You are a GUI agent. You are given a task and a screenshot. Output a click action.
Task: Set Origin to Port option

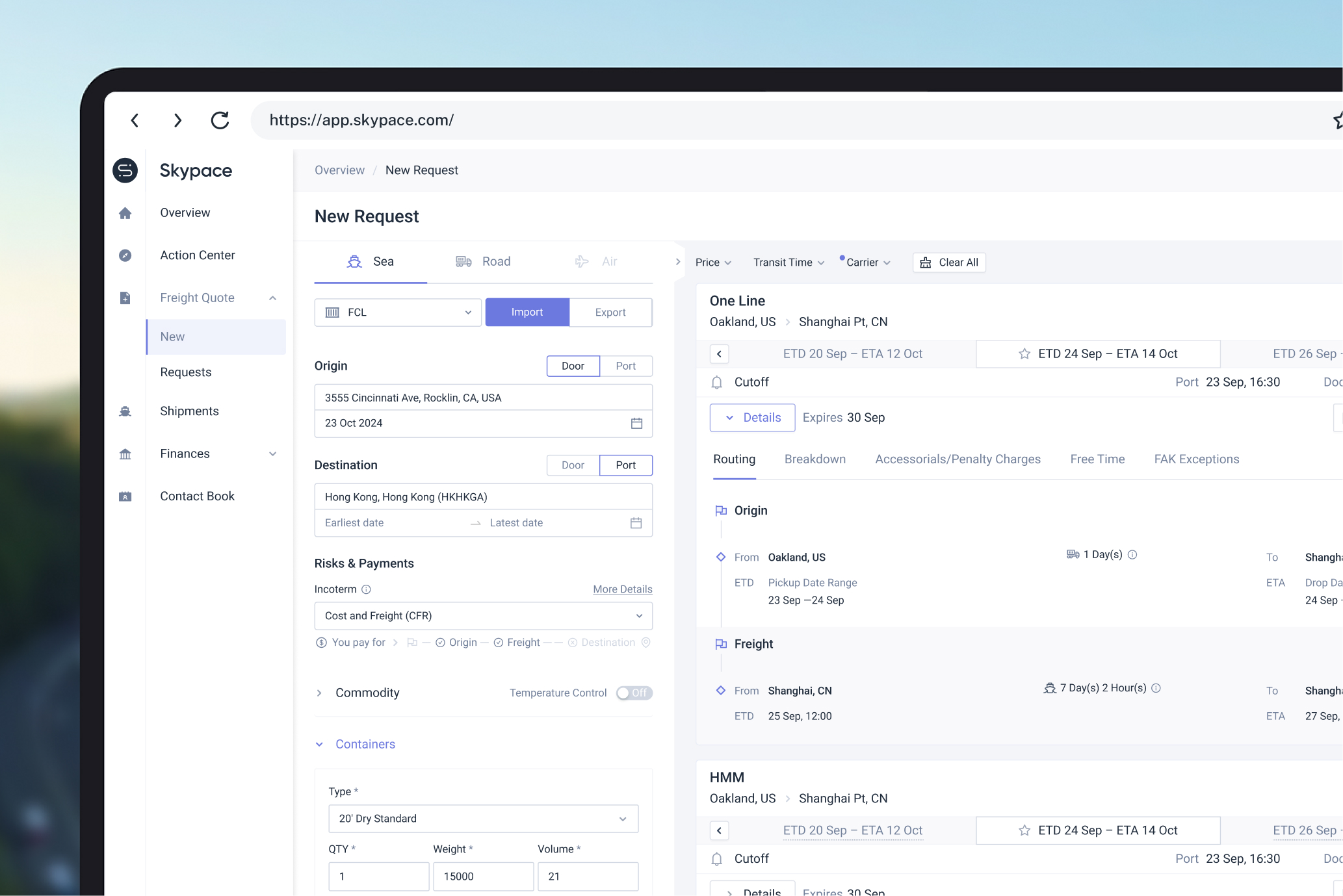point(625,366)
